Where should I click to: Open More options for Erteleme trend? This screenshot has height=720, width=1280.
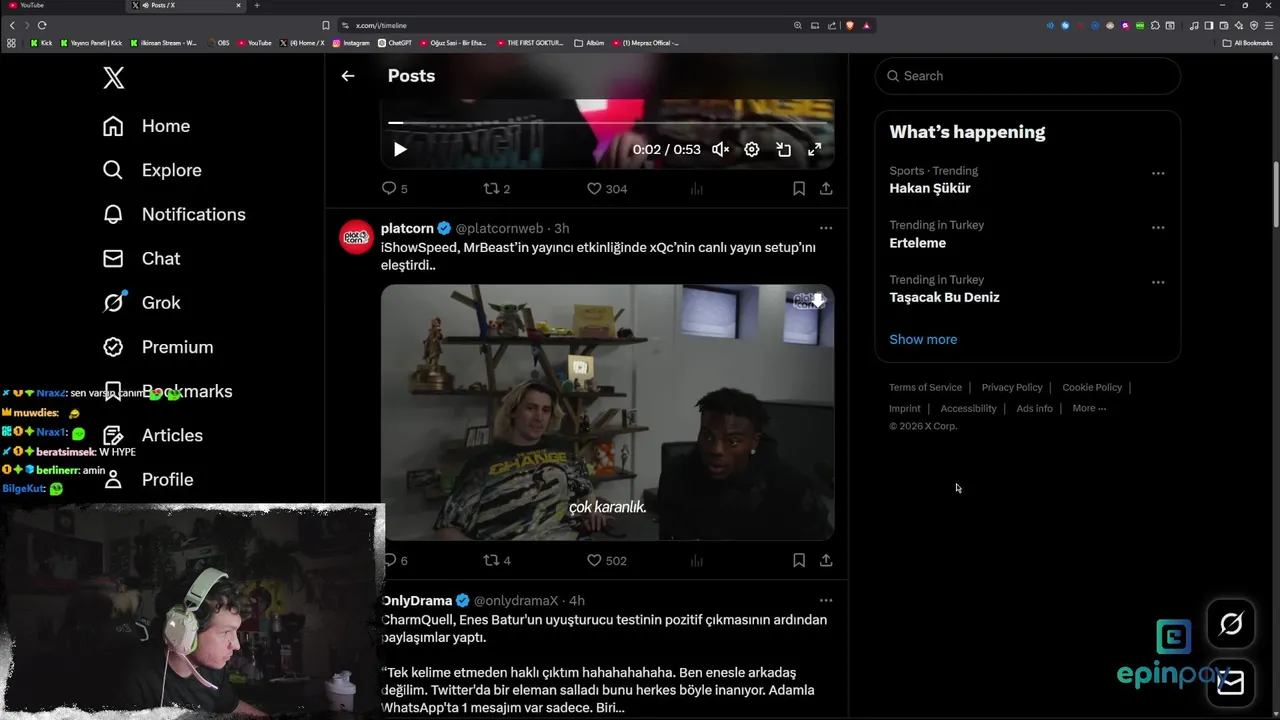point(1158,227)
